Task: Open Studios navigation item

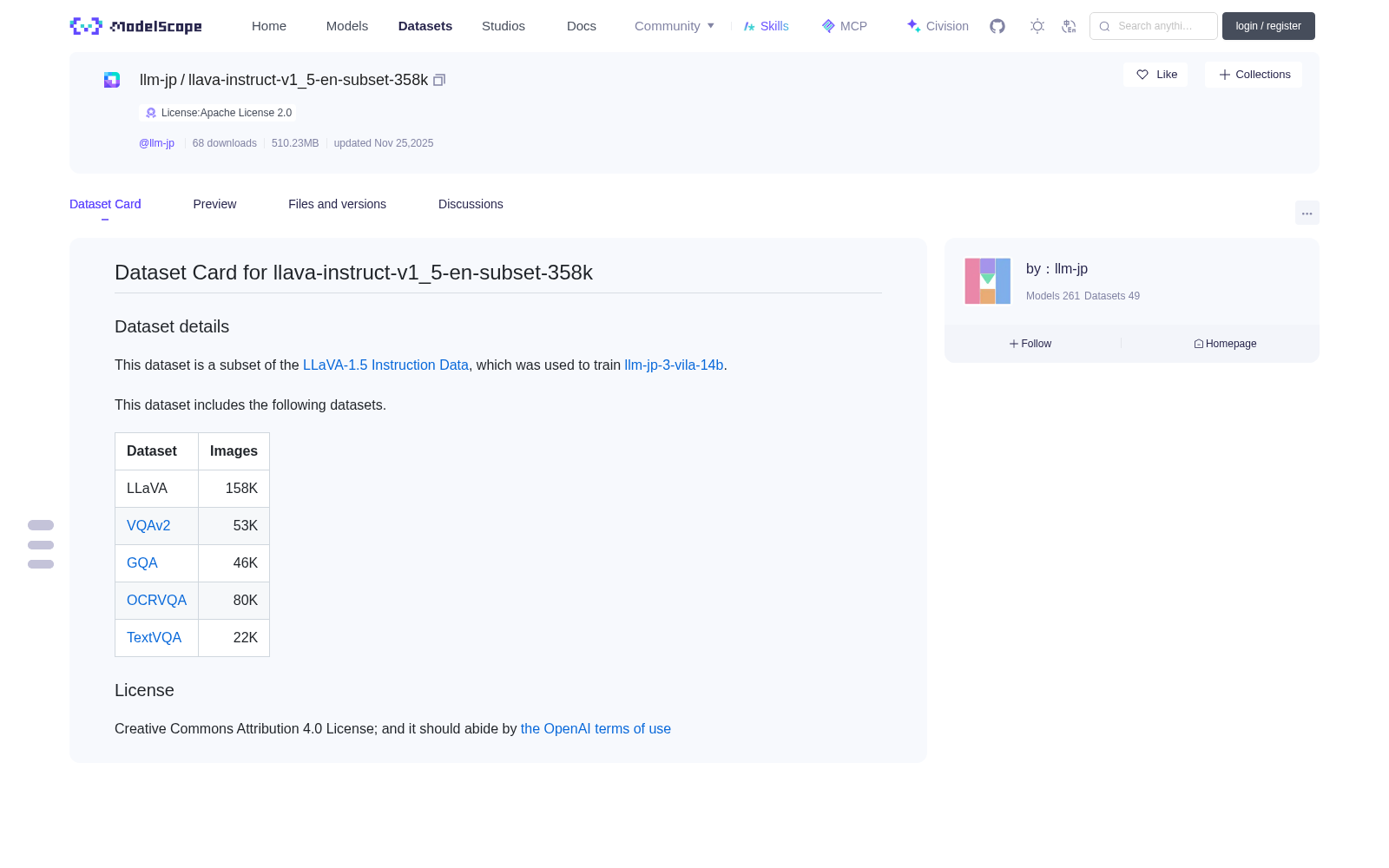Action: [504, 26]
